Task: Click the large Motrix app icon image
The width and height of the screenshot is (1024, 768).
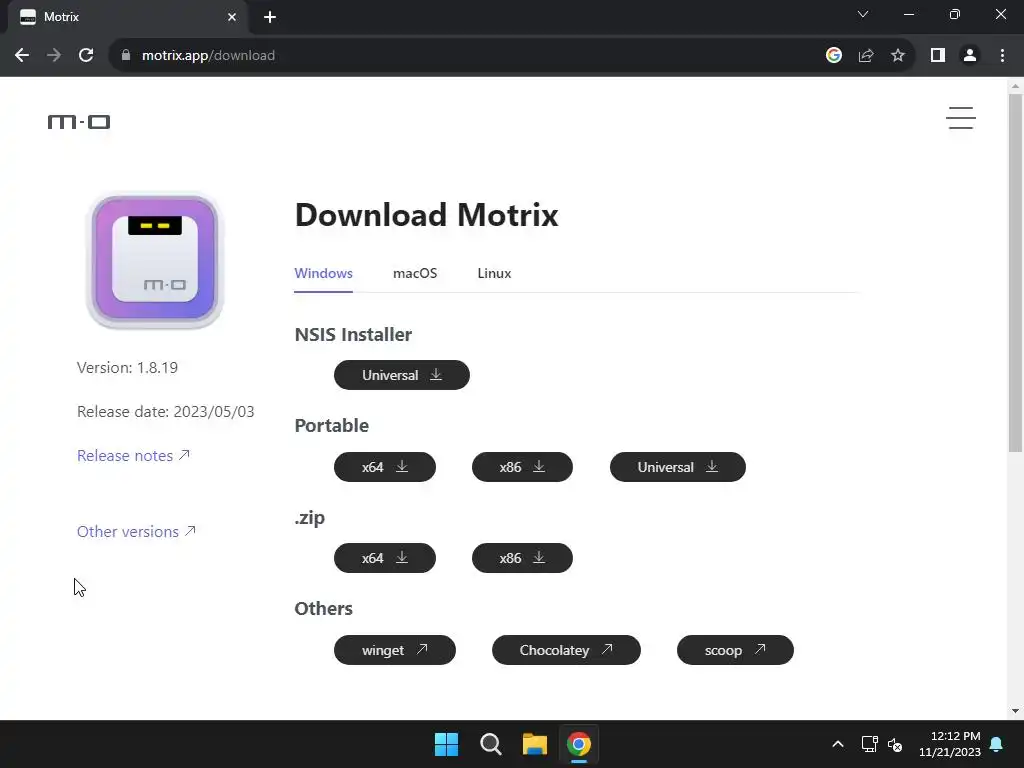Action: point(155,260)
